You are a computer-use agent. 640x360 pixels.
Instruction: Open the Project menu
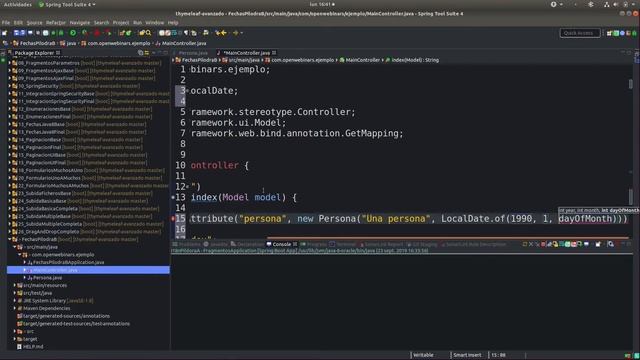[121, 22]
